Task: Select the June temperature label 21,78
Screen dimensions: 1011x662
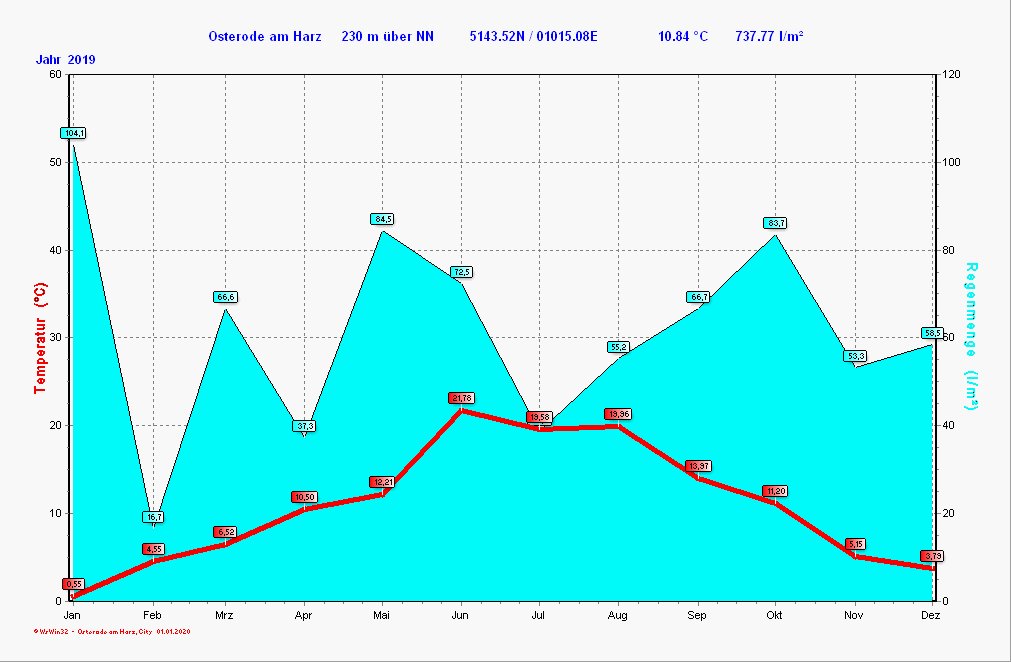Action: coord(461,398)
